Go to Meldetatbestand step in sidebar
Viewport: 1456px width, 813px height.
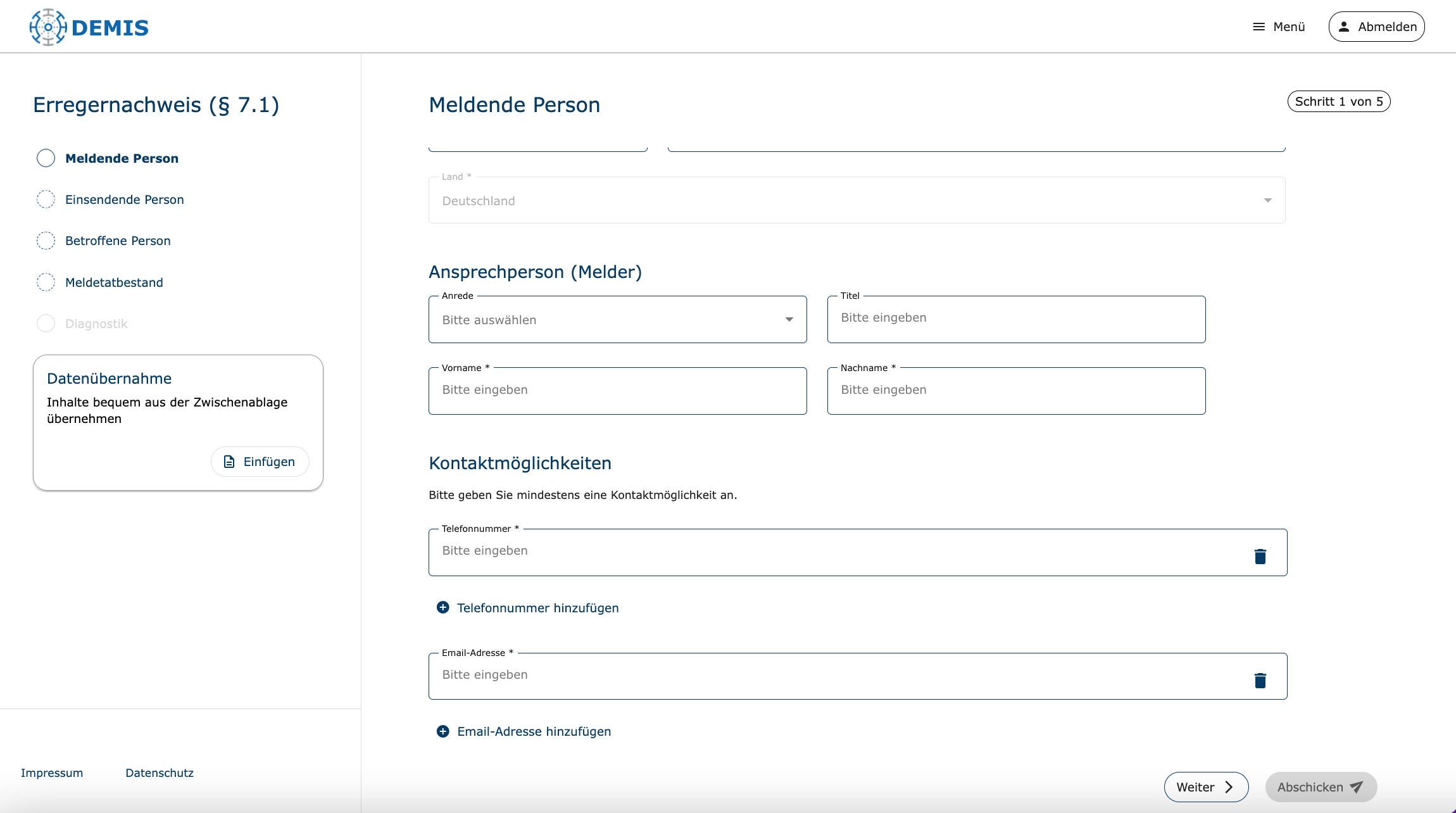[x=114, y=282]
